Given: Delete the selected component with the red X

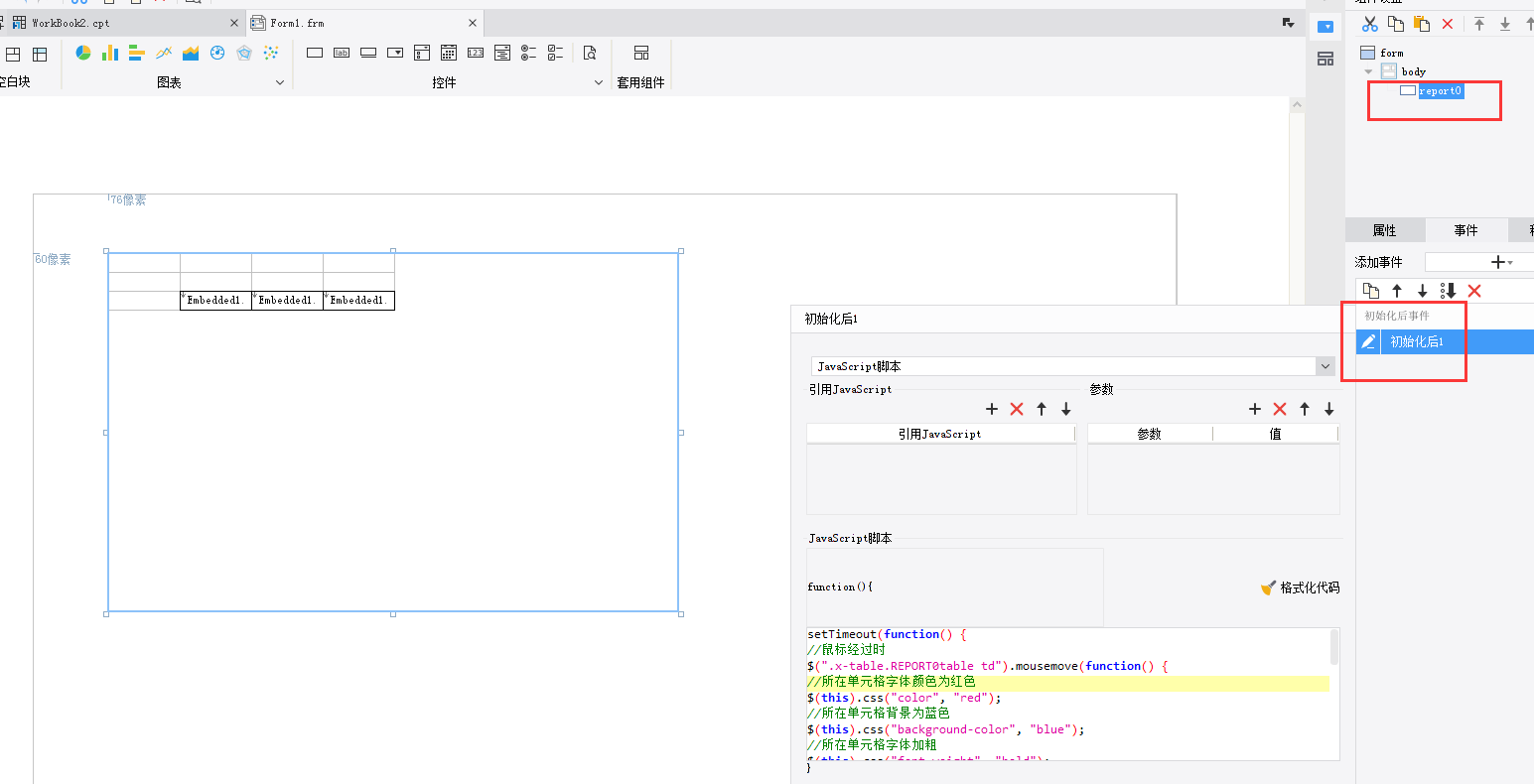Looking at the screenshot, I should (1448, 24).
